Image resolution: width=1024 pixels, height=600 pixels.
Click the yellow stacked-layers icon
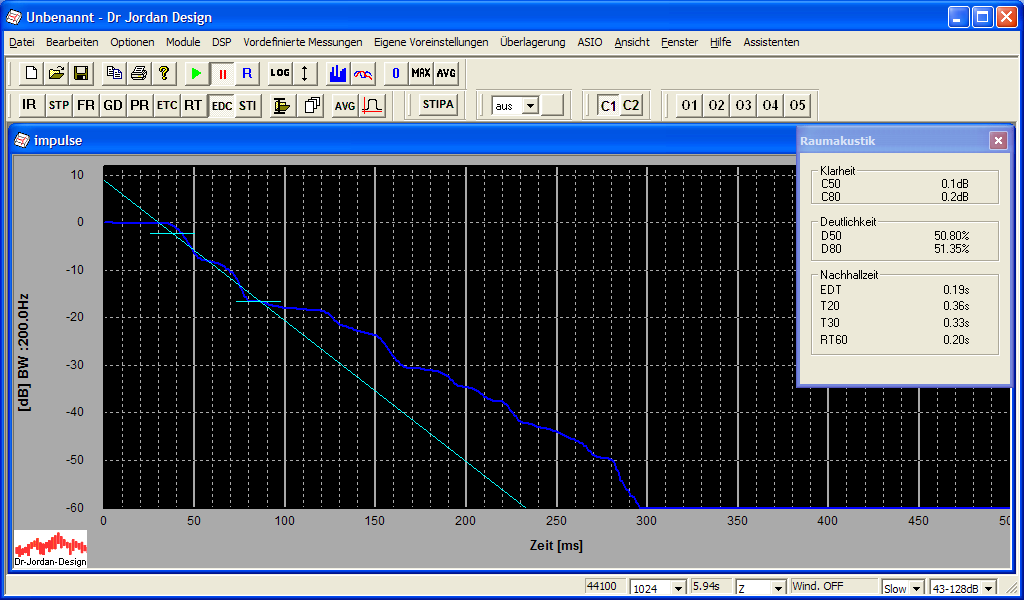coord(281,105)
